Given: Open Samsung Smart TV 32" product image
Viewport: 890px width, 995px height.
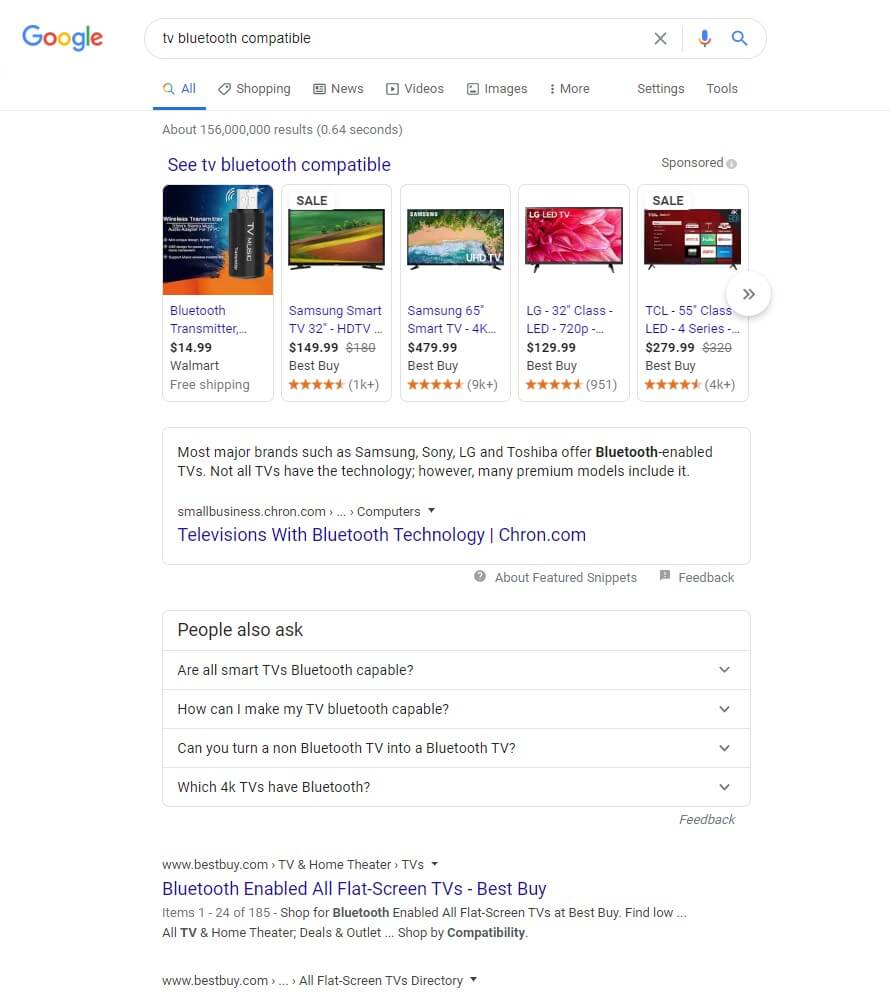Looking at the screenshot, I should click(336, 240).
